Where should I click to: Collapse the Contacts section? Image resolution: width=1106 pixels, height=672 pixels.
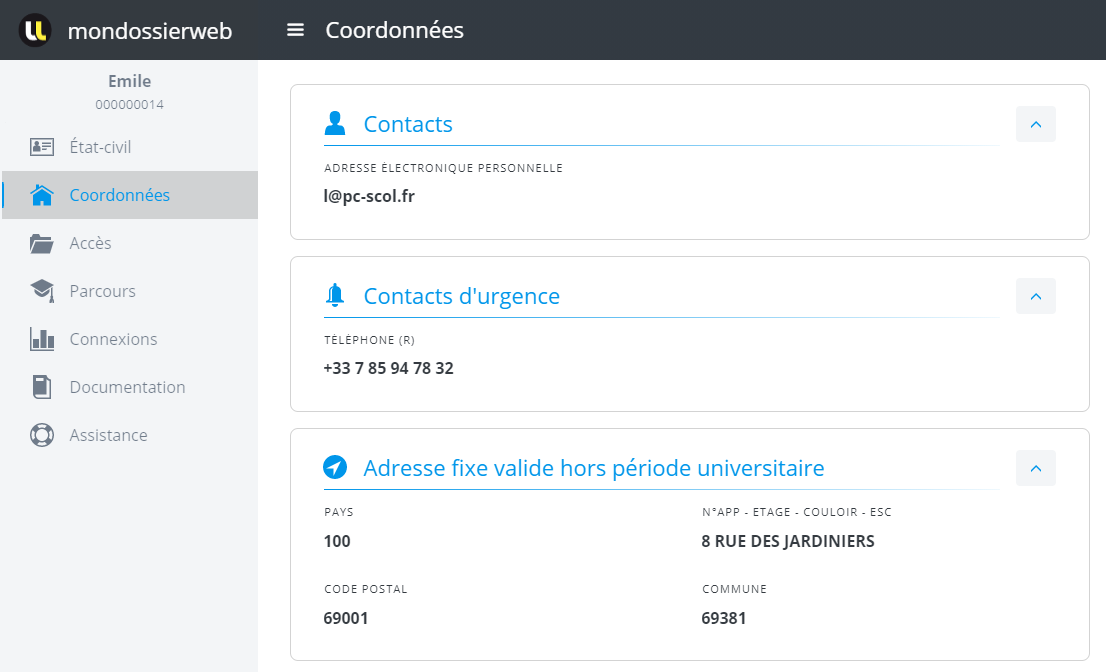(x=1035, y=124)
